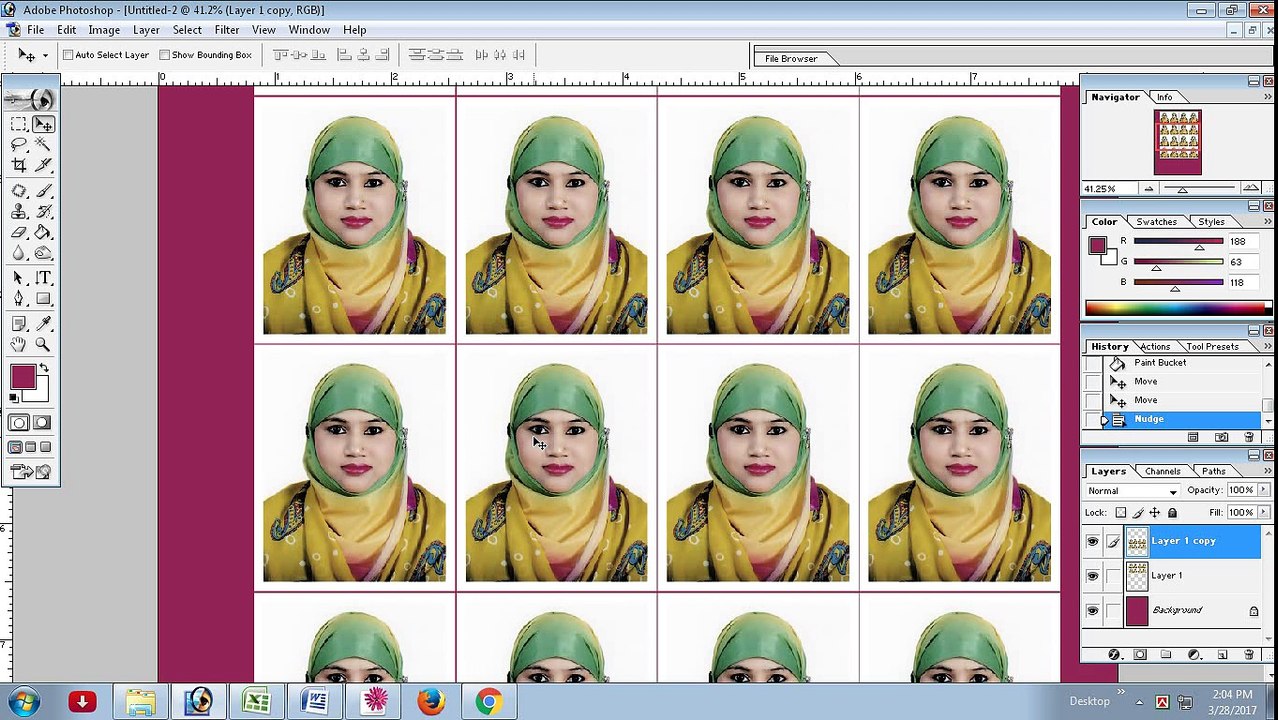Open the Image menu
The image size is (1278, 720).
click(x=104, y=30)
